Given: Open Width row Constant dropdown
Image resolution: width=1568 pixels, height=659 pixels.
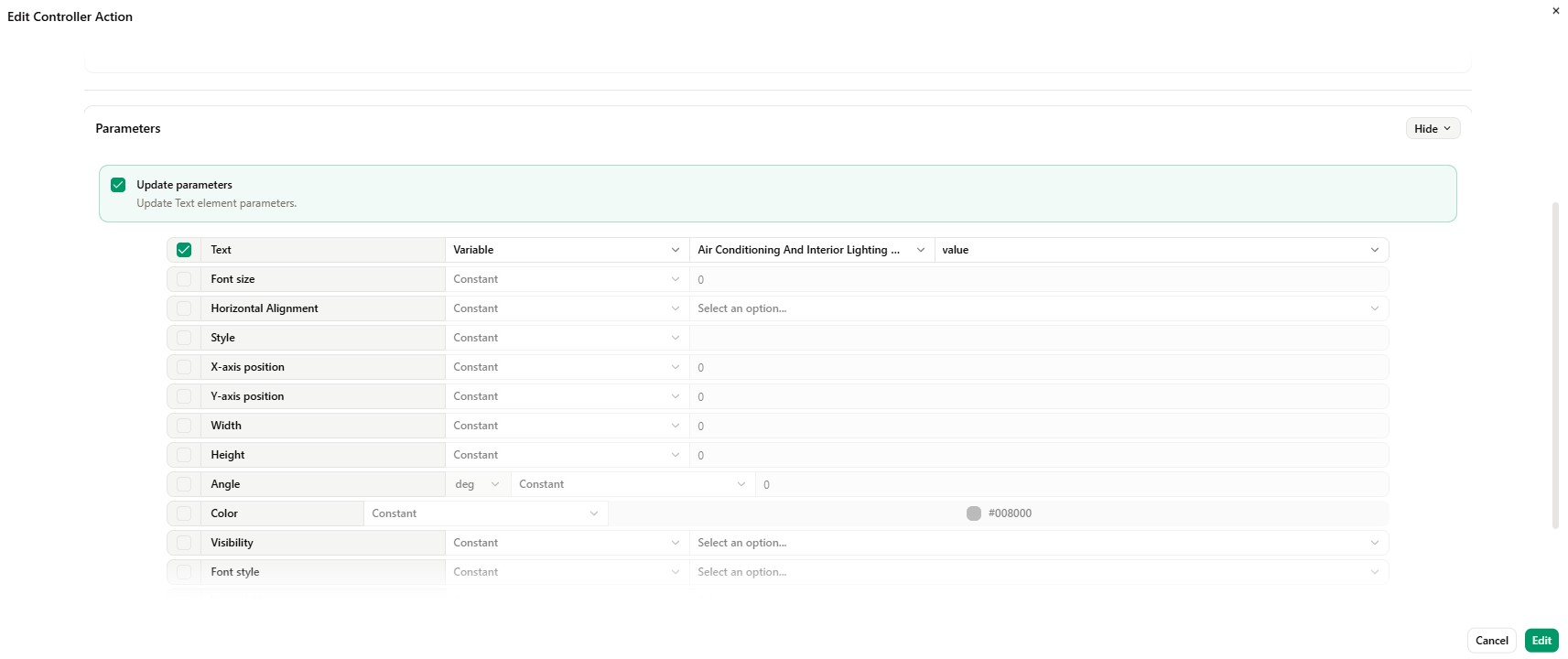Looking at the screenshot, I should coord(567,426).
